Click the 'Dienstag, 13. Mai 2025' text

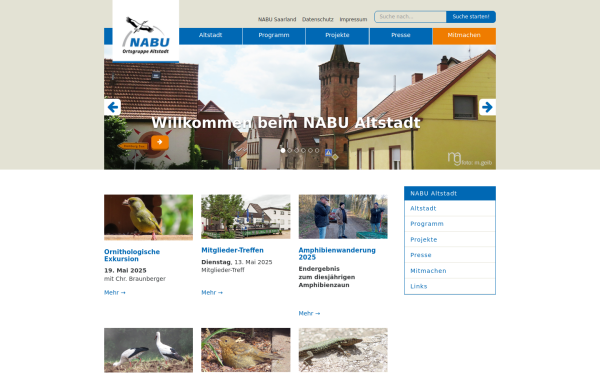tap(237, 262)
